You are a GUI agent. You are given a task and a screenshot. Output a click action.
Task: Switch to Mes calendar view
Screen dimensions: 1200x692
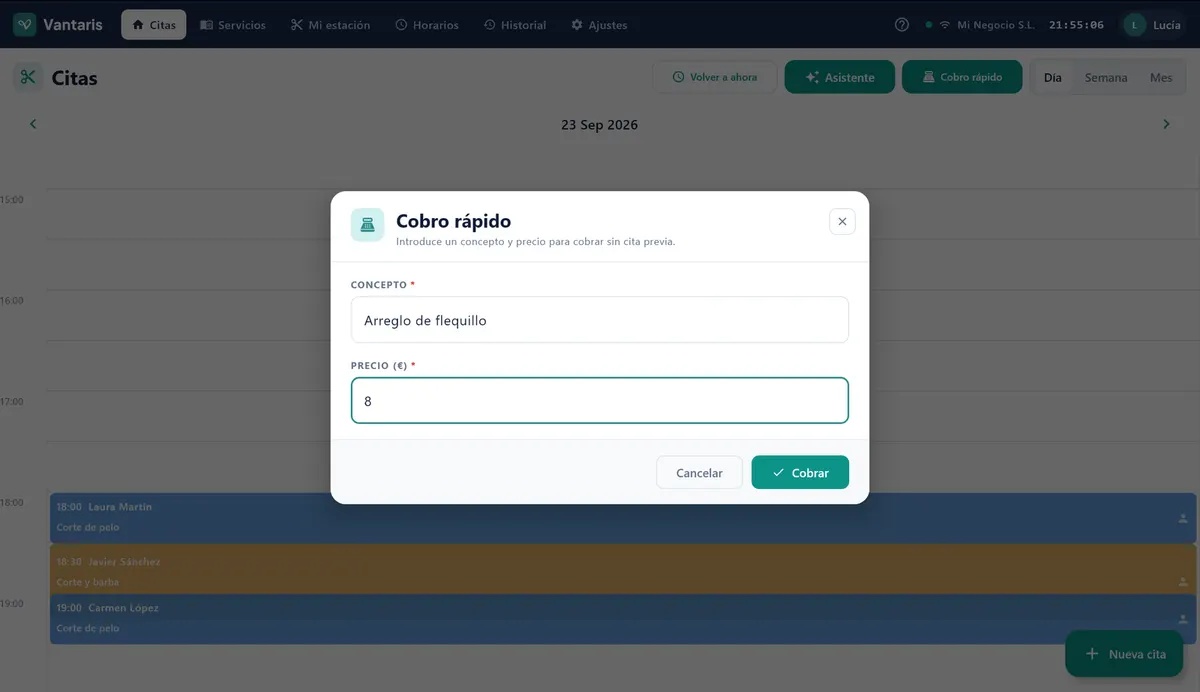click(1161, 77)
